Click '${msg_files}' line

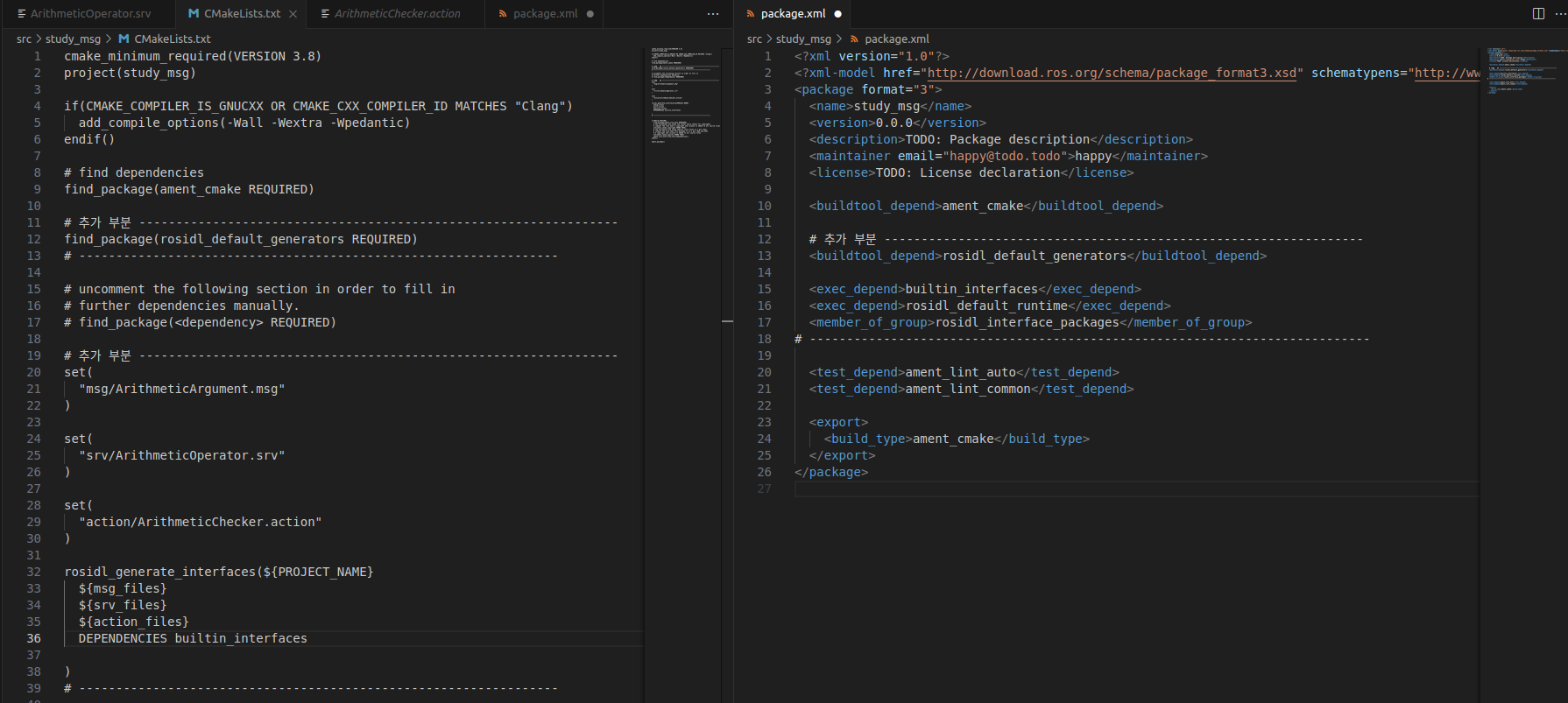[x=123, y=589]
